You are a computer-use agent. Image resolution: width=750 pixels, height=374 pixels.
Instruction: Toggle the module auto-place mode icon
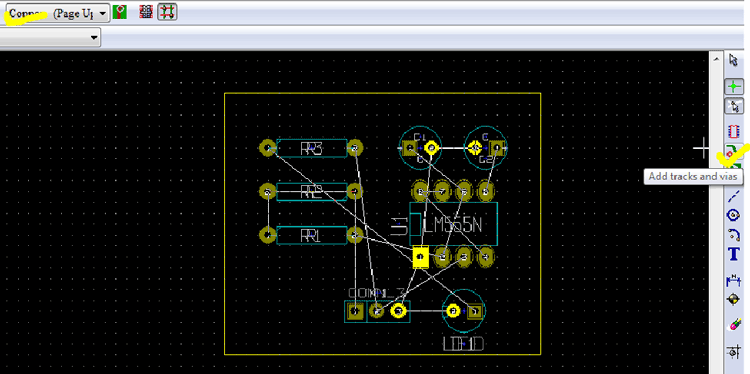point(146,12)
